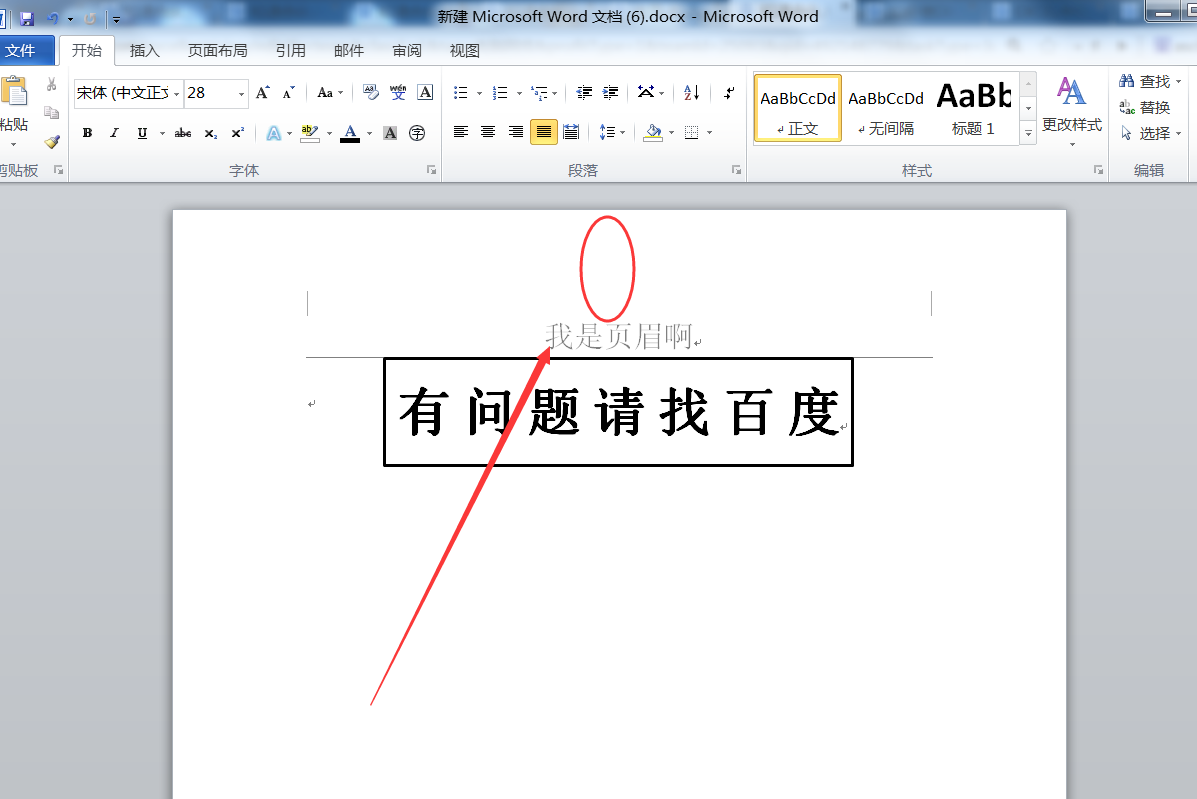1197x799 pixels.
Task: Toggle Bold formatting
Action: click(88, 134)
